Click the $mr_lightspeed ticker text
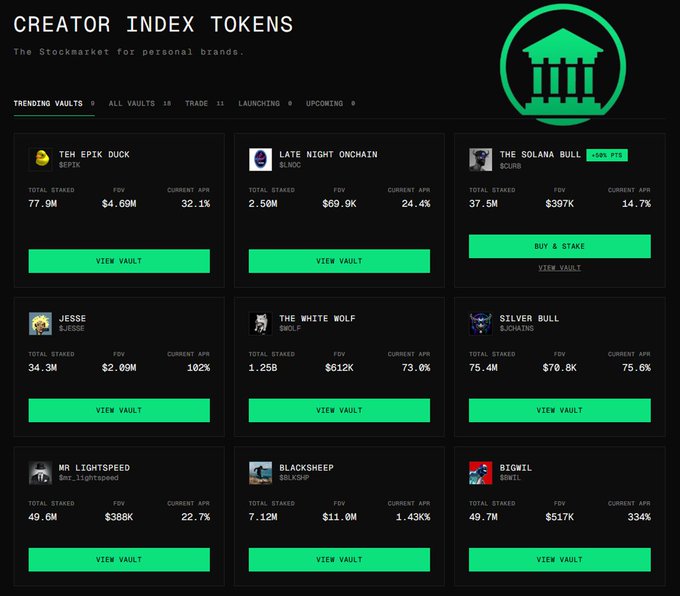Screen dimensions: 680x596 [x=88, y=478]
